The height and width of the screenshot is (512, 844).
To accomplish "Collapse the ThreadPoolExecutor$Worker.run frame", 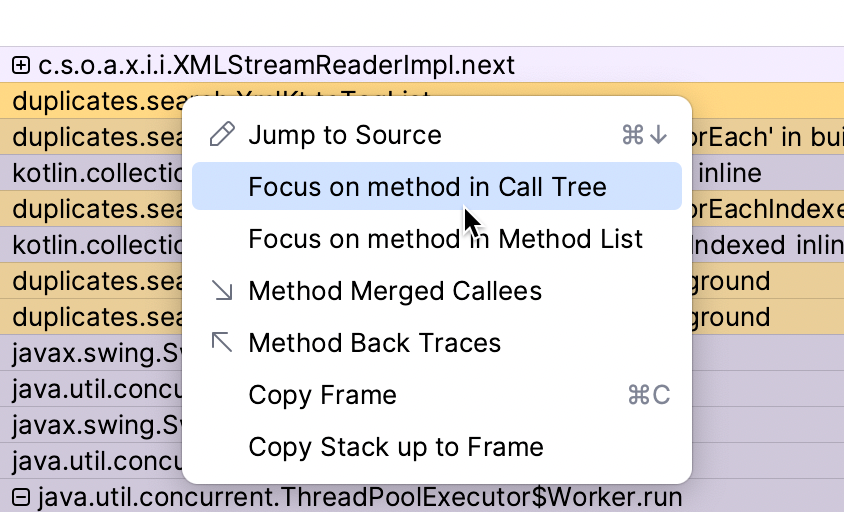I will pyautogui.click(x=21, y=496).
